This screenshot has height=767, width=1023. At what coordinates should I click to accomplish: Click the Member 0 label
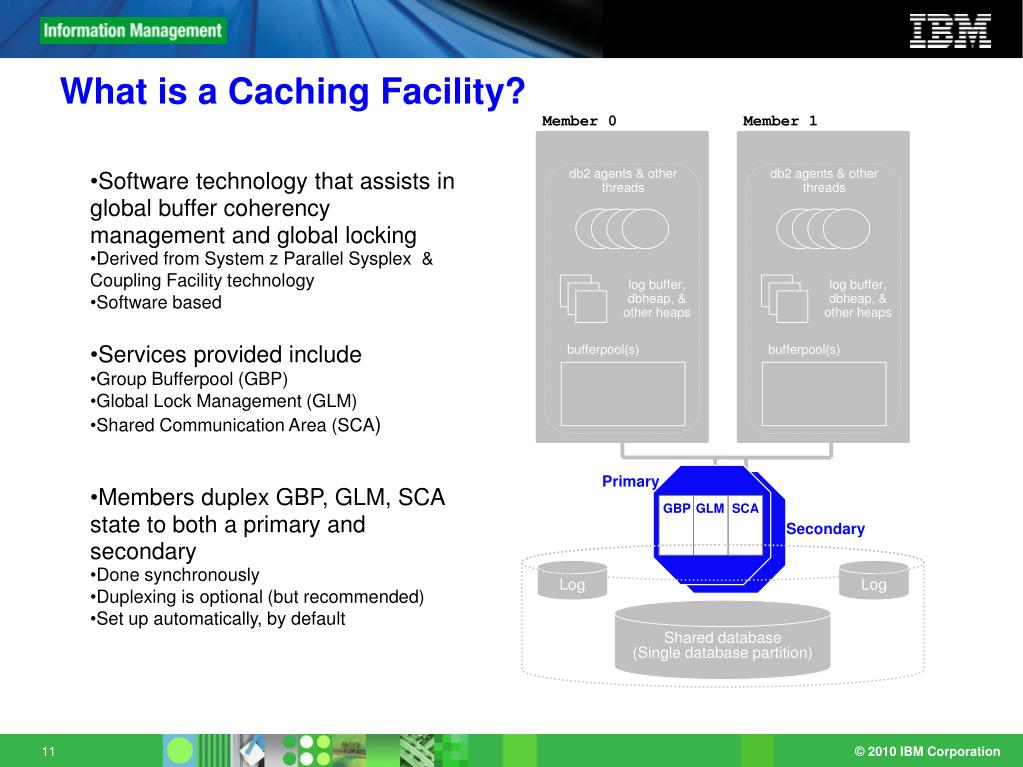pyautogui.click(x=579, y=121)
